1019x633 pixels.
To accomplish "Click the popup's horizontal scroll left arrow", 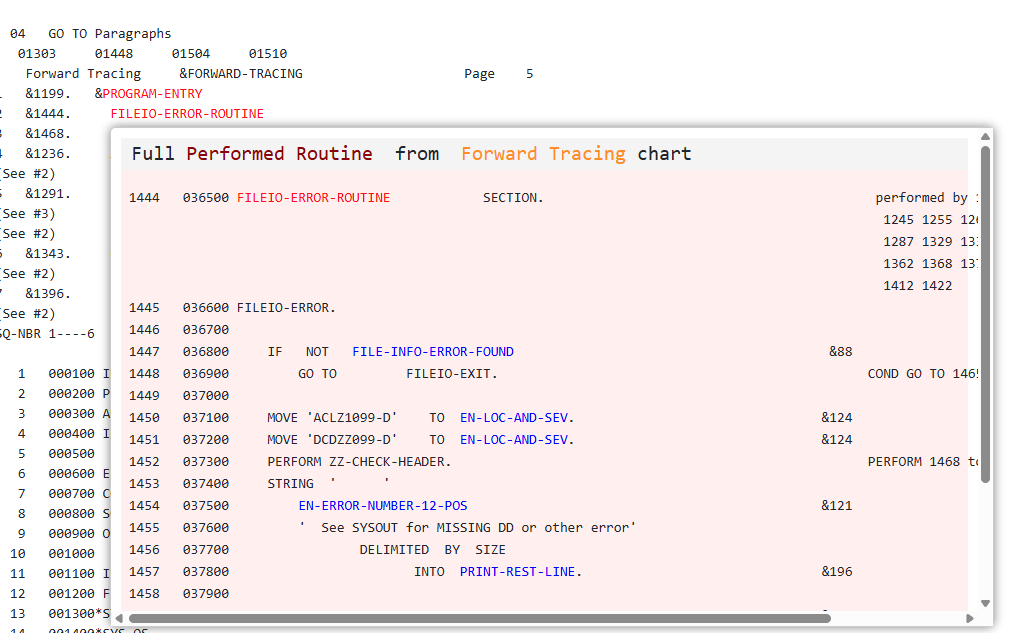I will tap(120, 618).
